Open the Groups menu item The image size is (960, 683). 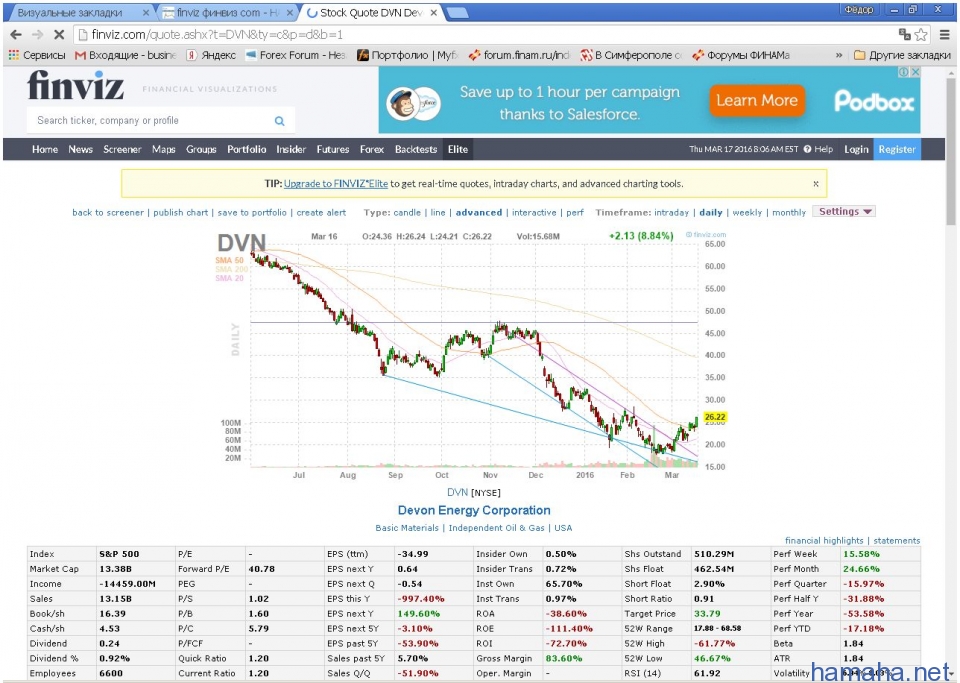tap(201, 149)
